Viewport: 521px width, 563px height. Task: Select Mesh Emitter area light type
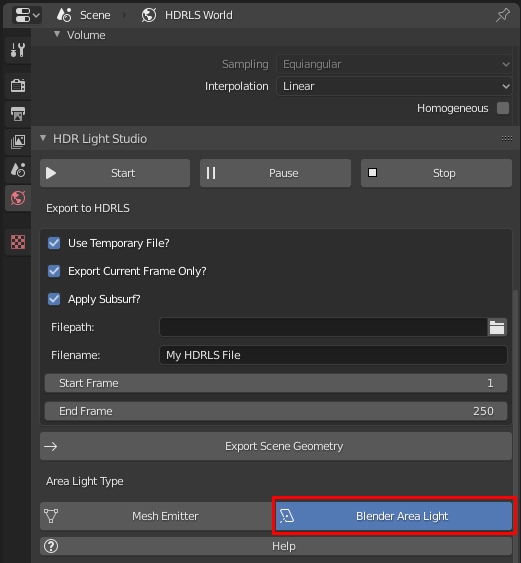click(x=158, y=516)
